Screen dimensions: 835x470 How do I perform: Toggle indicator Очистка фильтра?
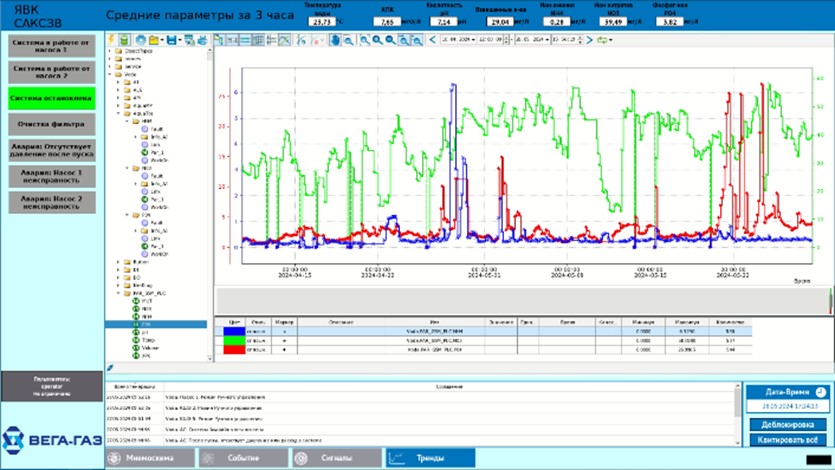pos(52,124)
